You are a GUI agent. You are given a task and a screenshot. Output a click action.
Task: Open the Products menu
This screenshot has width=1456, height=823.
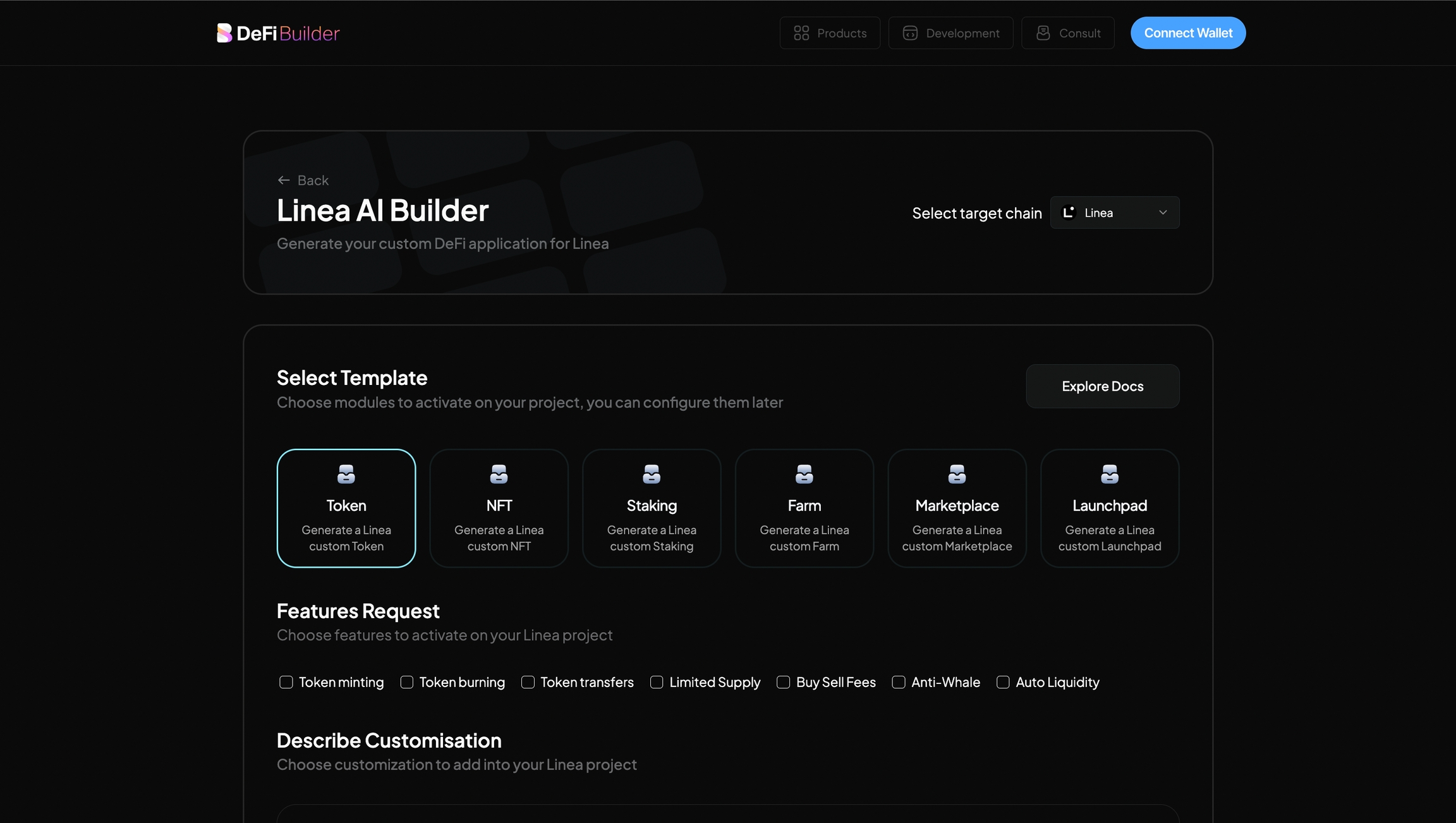coord(829,33)
